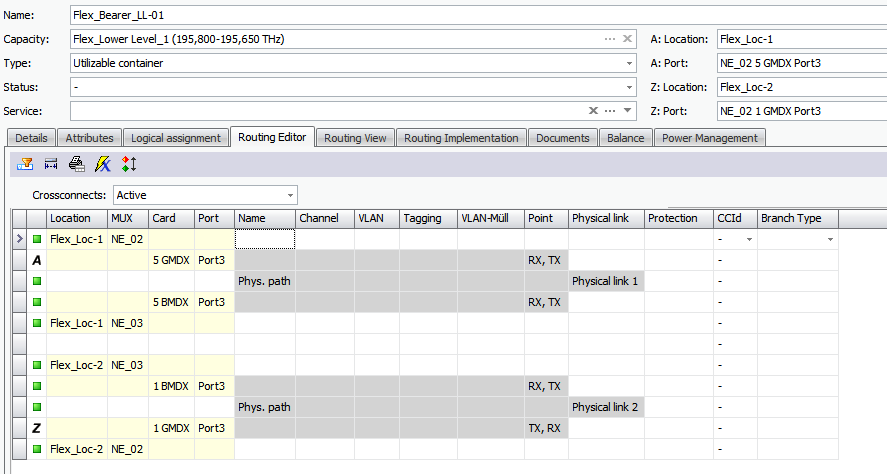
Task: Click the red-green diamonds sort direction icon
Action: 129,165
